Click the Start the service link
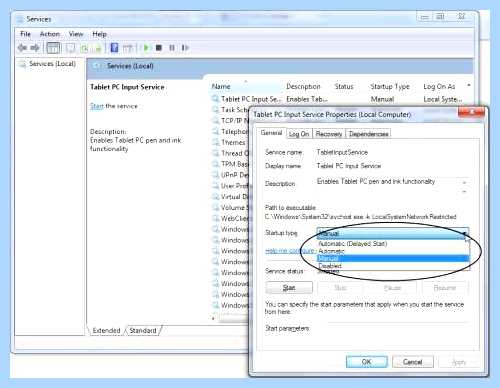500x388 pixels. 97,106
